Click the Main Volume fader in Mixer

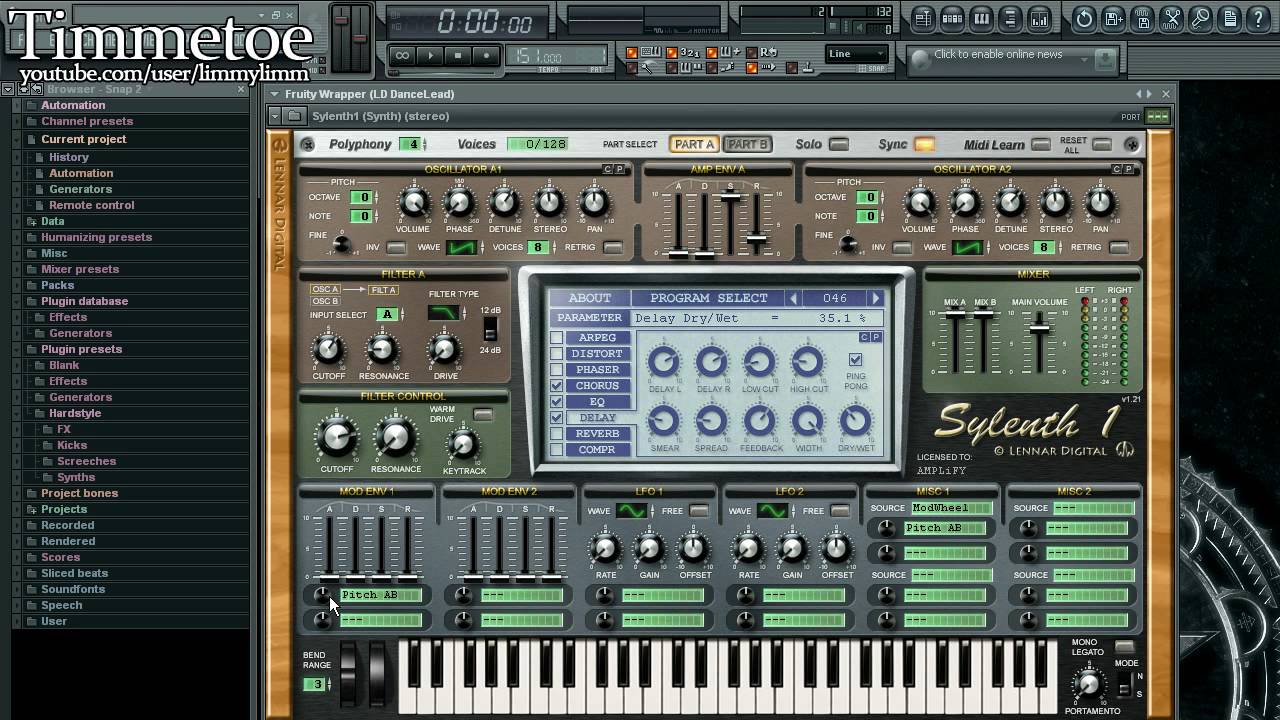pos(1041,328)
